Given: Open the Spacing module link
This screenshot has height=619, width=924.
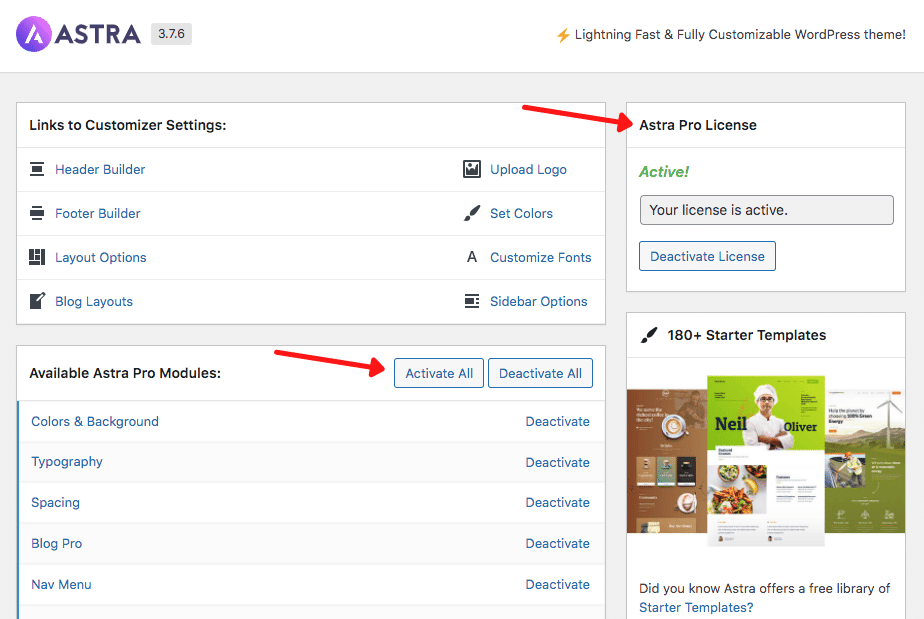Looking at the screenshot, I should click(55, 503).
